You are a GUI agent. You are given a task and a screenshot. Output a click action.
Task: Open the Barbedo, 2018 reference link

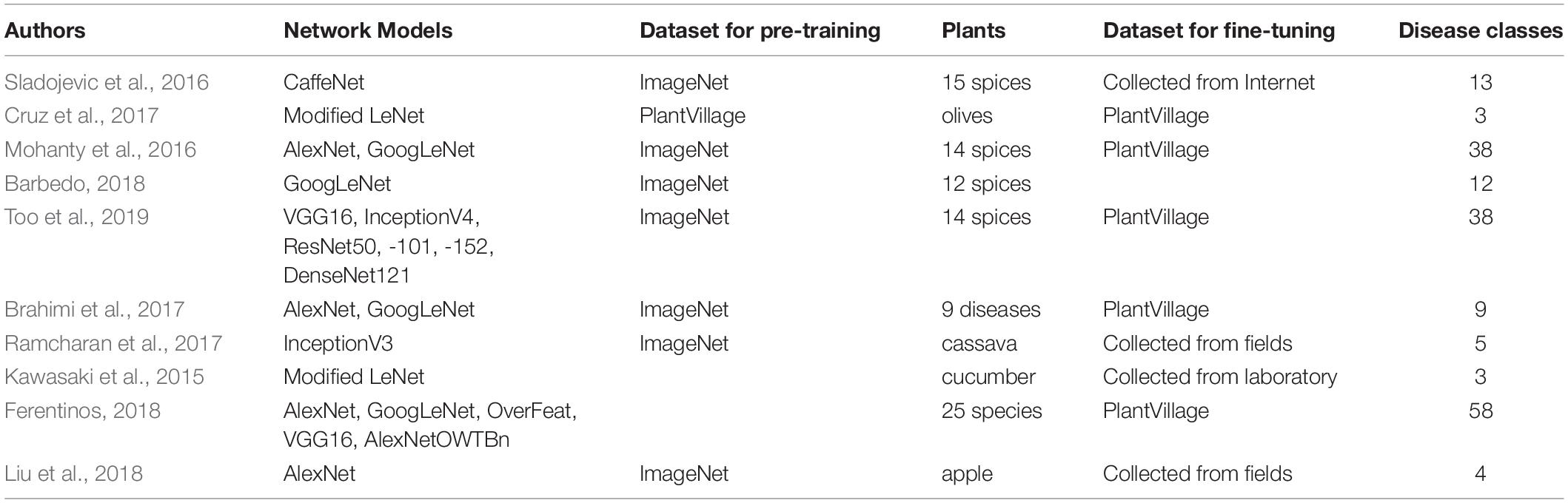tap(75, 183)
